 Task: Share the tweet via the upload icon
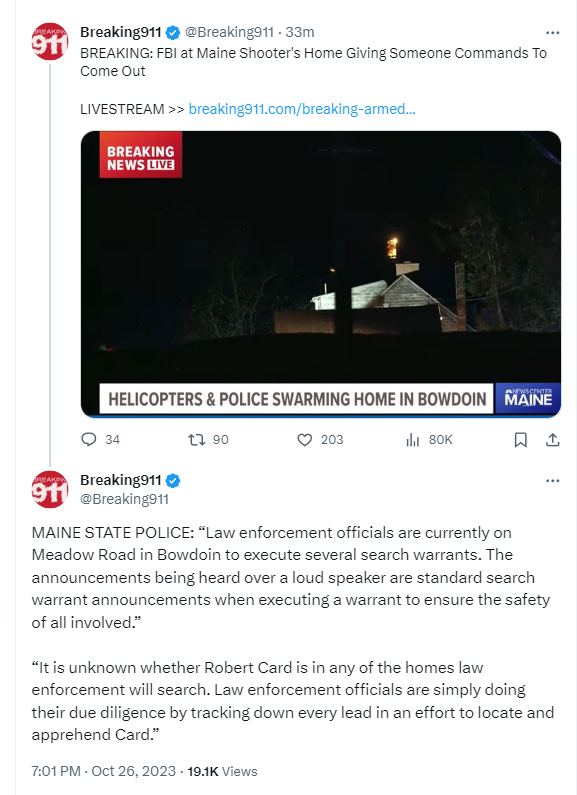(553, 440)
